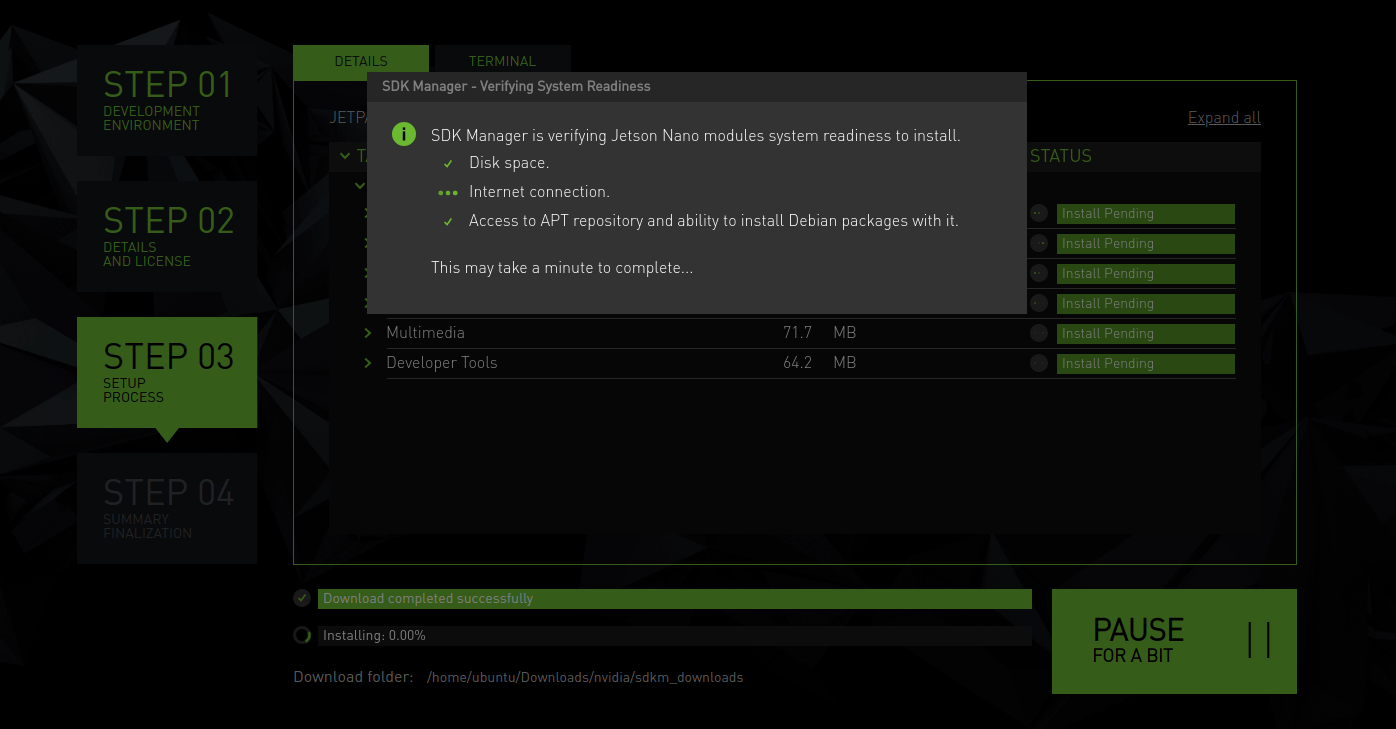Screen dimensions: 1396x729
Task: Click the Install Pending bar for Multimedia
Action: click(x=1146, y=333)
